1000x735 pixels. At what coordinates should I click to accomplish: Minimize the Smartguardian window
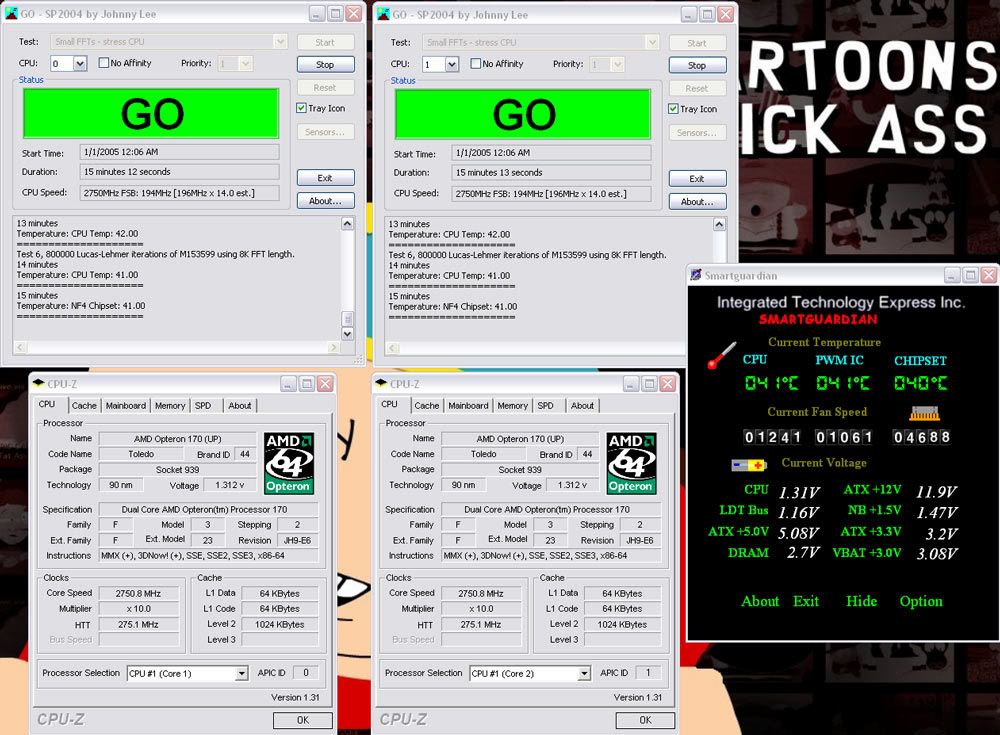952,275
